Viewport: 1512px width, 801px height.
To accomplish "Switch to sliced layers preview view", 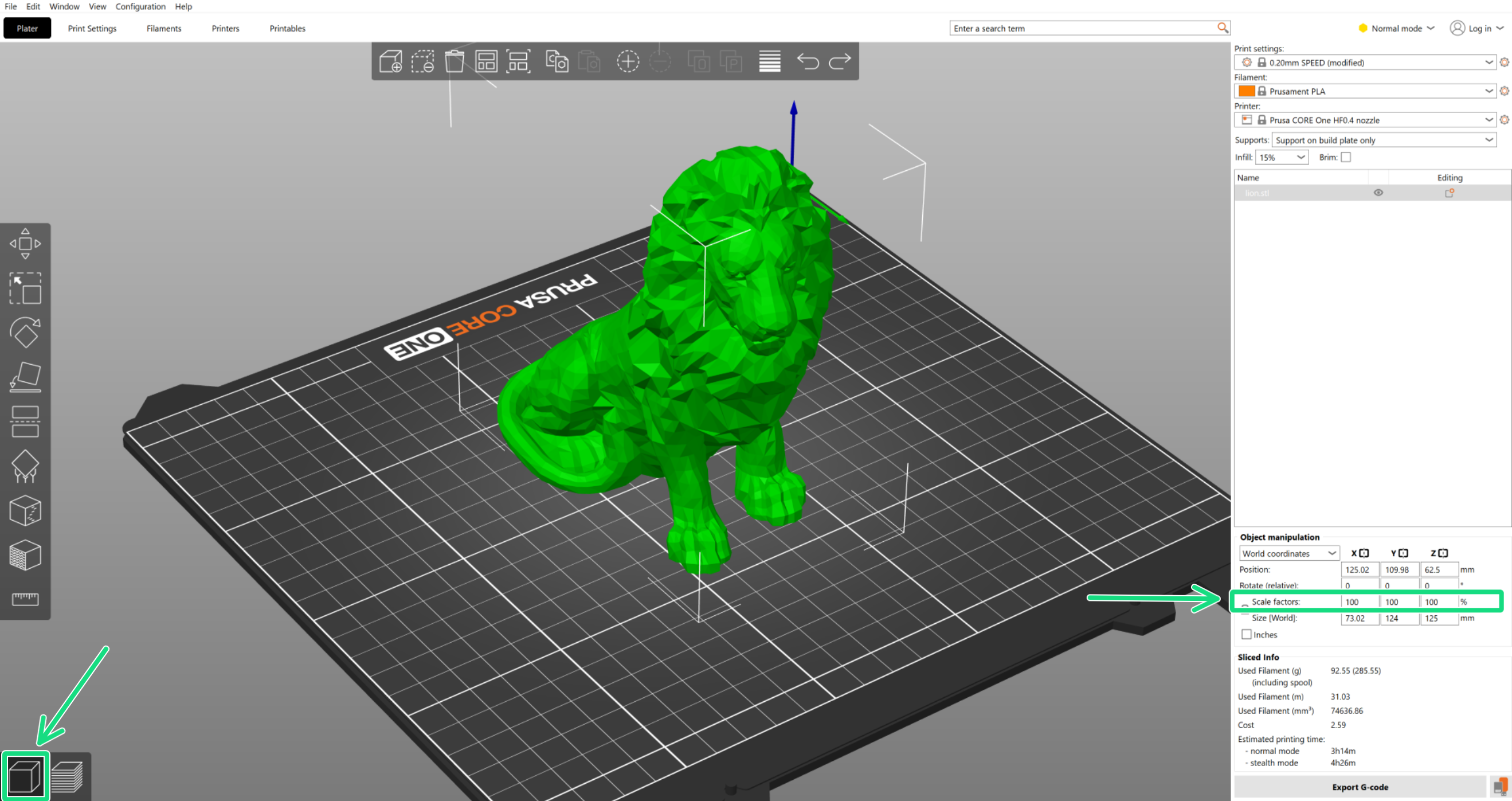I will point(67,776).
